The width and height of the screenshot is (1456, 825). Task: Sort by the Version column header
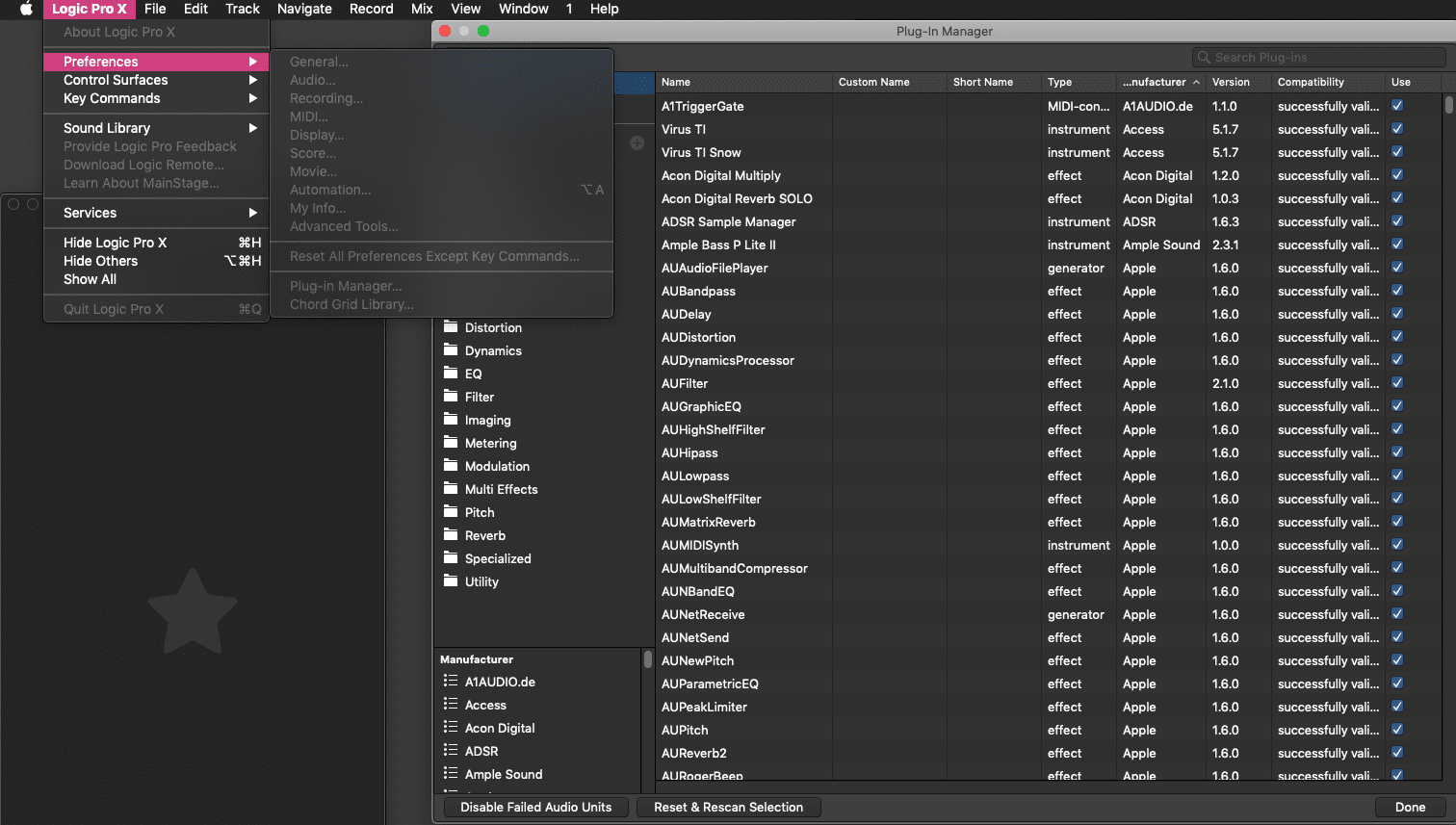(1237, 82)
